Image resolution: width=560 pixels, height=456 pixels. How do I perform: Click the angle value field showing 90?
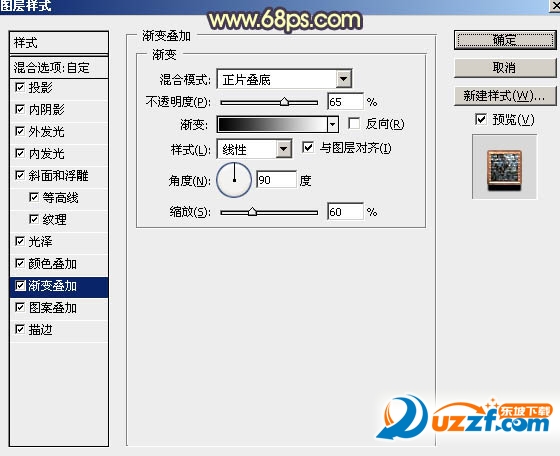click(x=276, y=180)
